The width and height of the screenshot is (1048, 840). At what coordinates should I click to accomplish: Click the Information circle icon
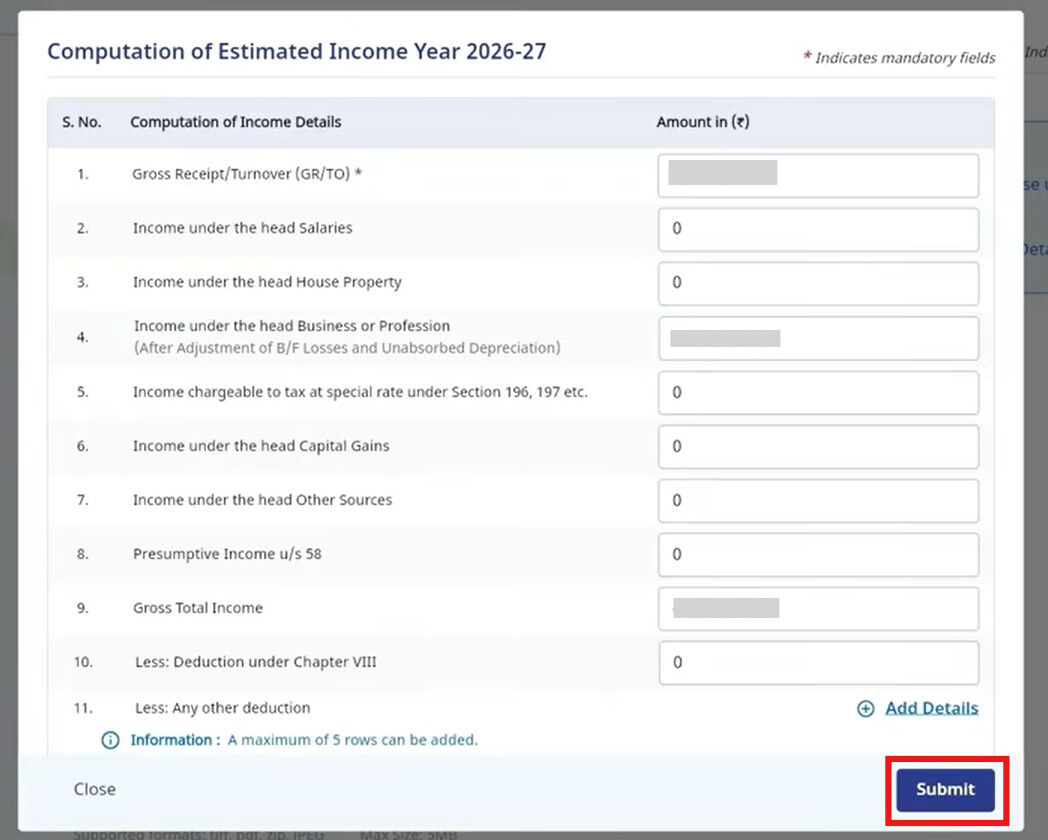111,741
